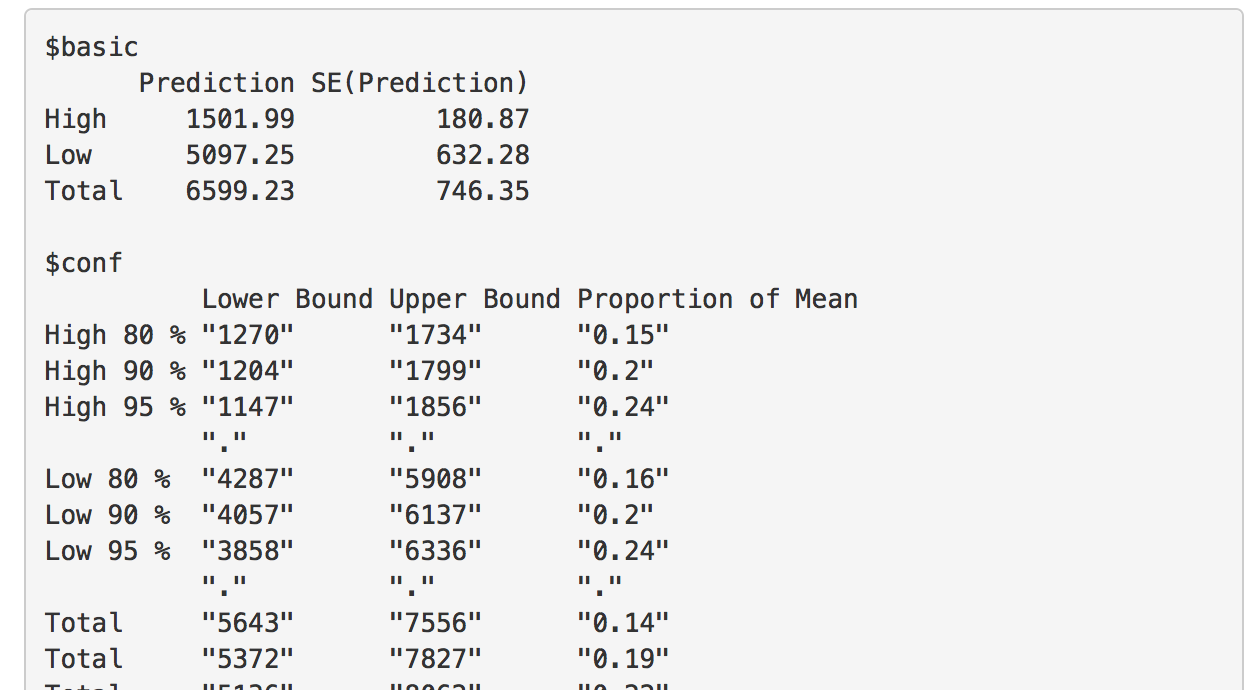The image size is (1252, 690).
Task: Click the SE value 746.35
Action: 483,191
